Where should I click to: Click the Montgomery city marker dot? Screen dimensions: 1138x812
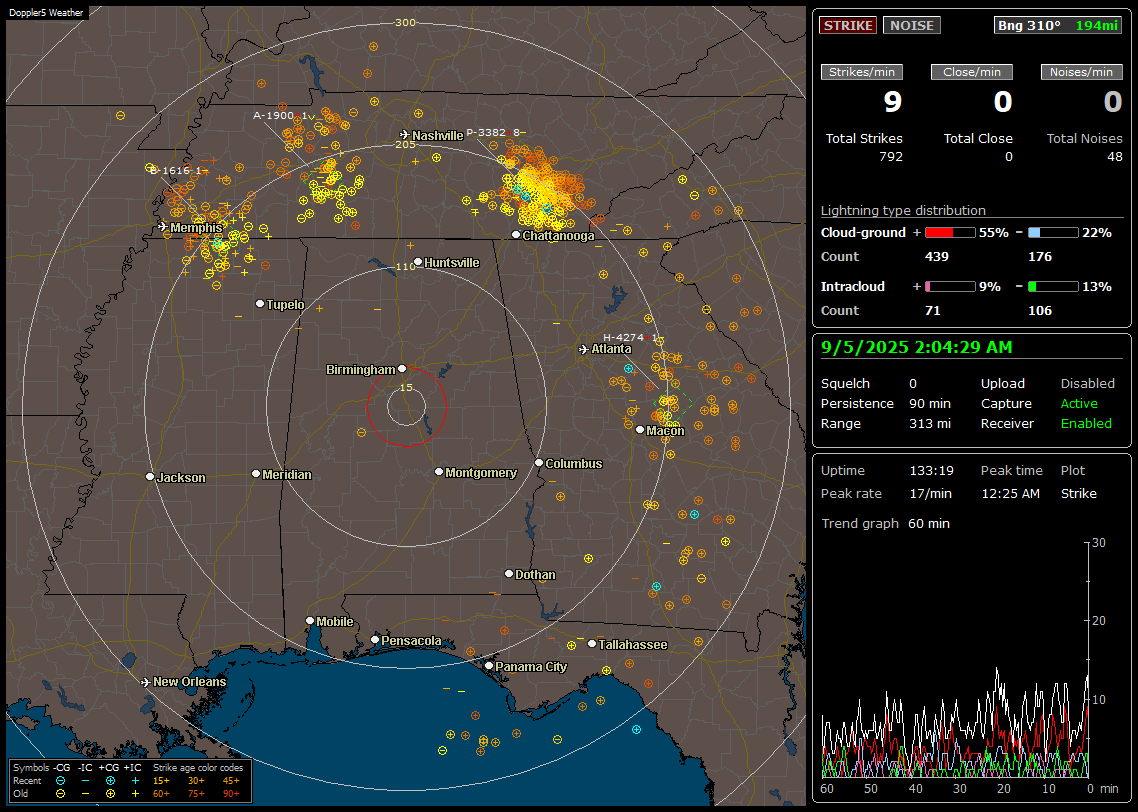click(x=439, y=472)
